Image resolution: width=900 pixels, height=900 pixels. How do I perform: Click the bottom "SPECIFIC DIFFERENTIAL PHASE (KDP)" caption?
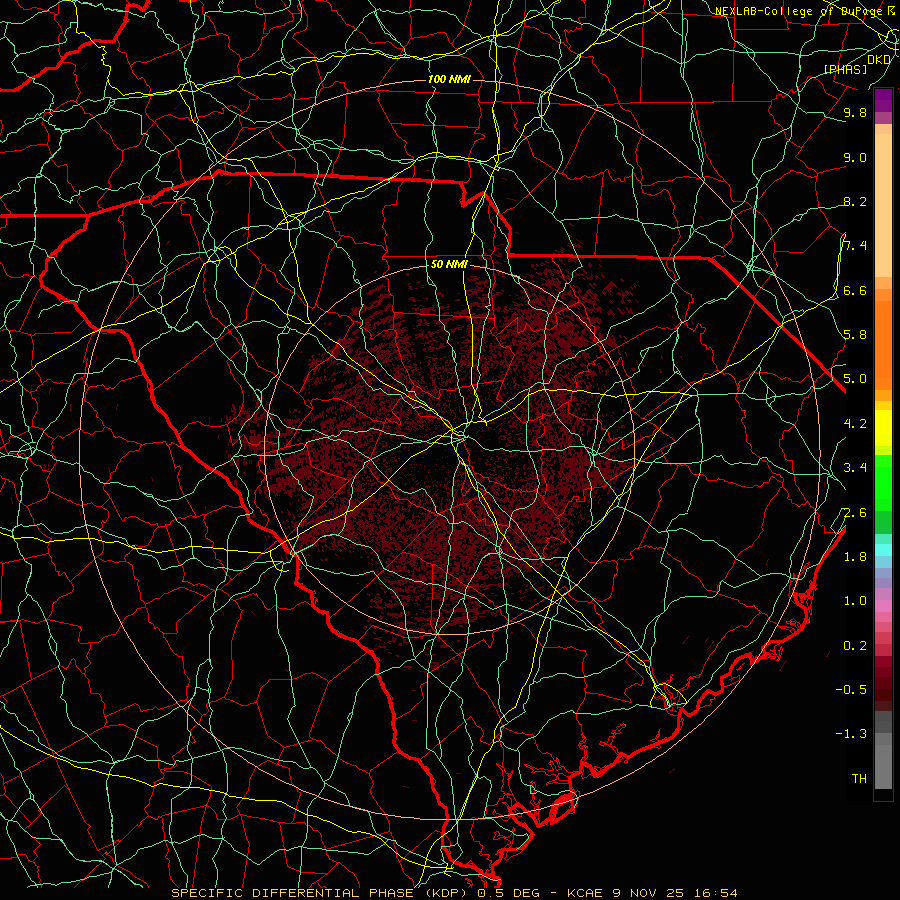point(321,893)
